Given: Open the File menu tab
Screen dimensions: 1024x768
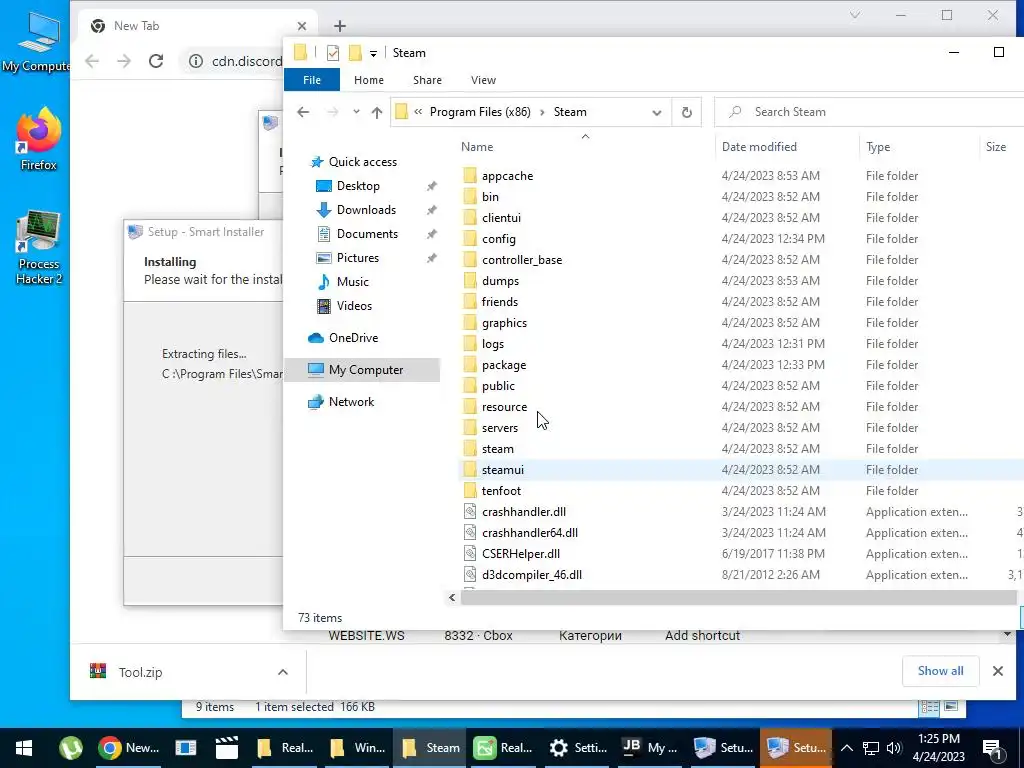Looking at the screenshot, I should 312,80.
